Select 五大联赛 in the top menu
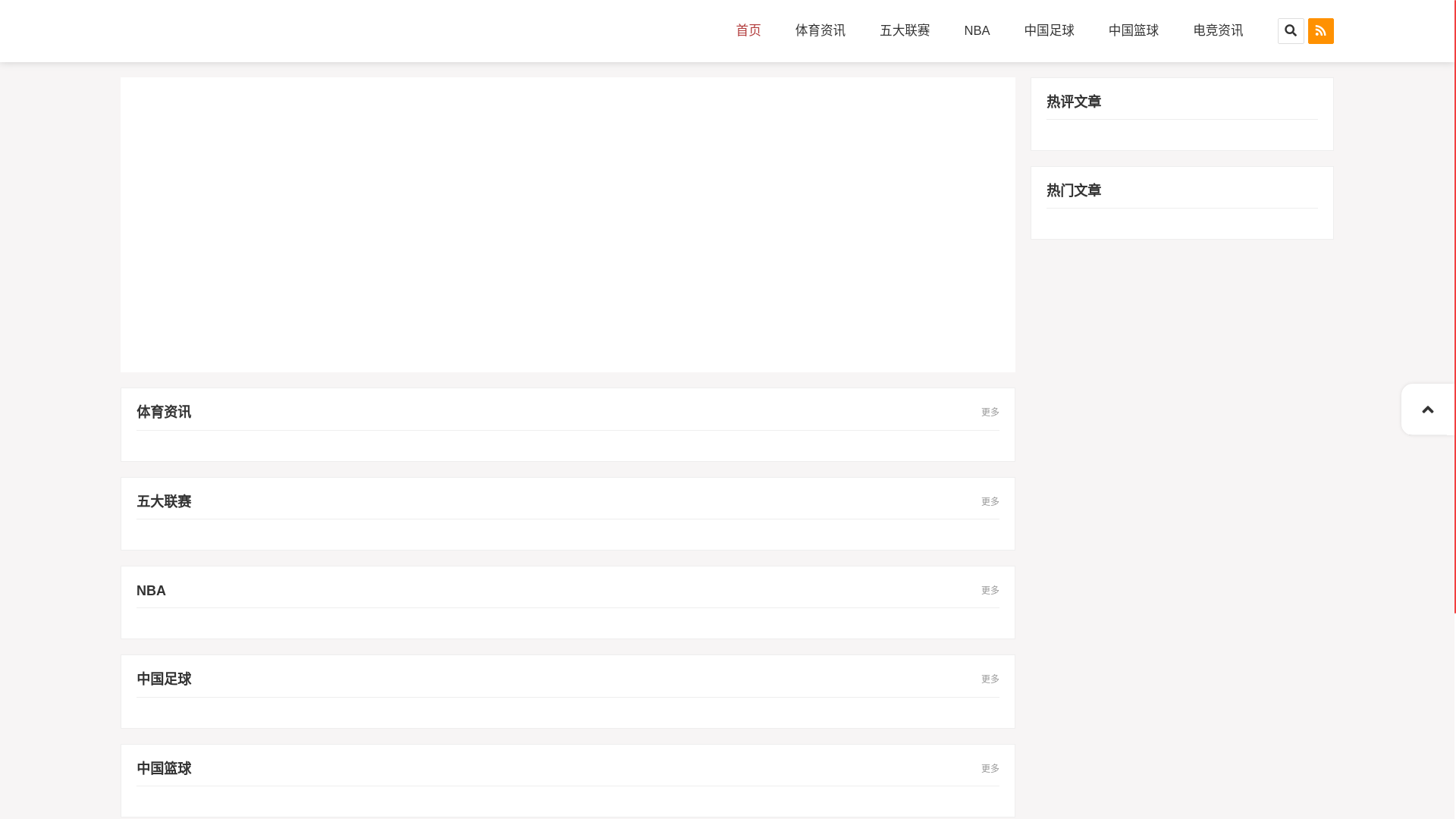 tap(905, 31)
